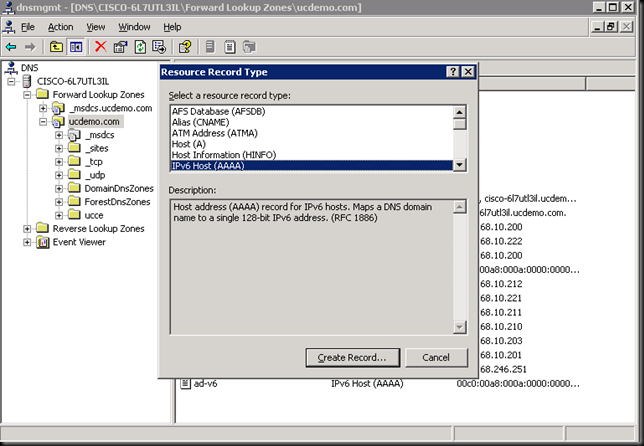Click the 00c0:00a8:000a:0000:0000... data cell
644x446 pixels.
coord(518,384)
